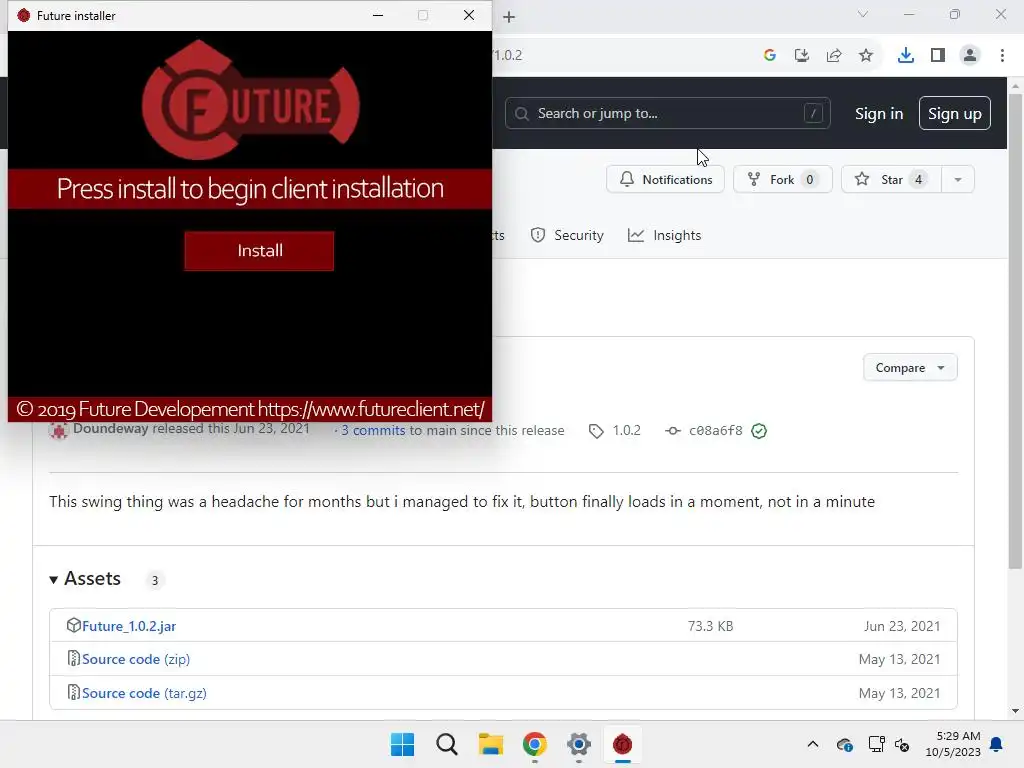
Task: Switch to the Insights tab
Action: click(x=665, y=235)
